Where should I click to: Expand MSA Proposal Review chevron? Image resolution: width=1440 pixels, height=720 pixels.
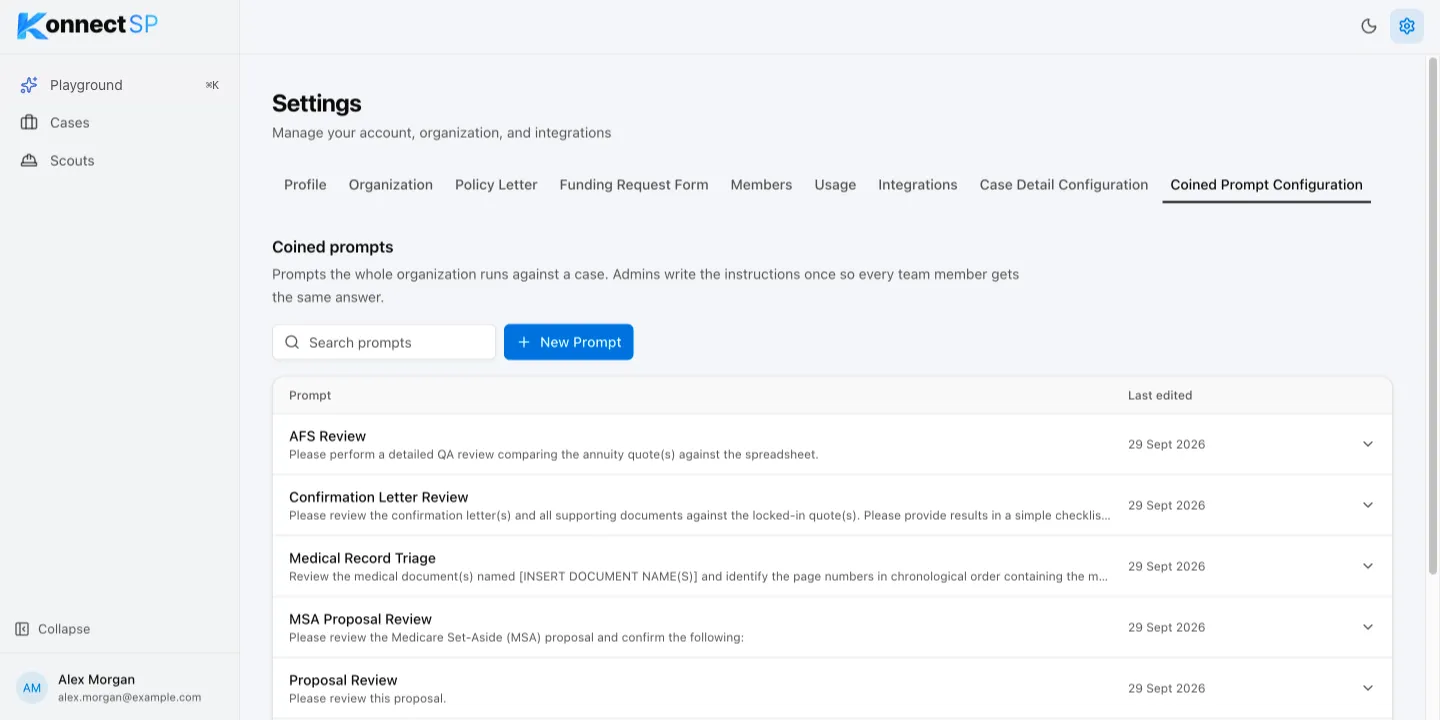pyautogui.click(x=1368, y=627)
